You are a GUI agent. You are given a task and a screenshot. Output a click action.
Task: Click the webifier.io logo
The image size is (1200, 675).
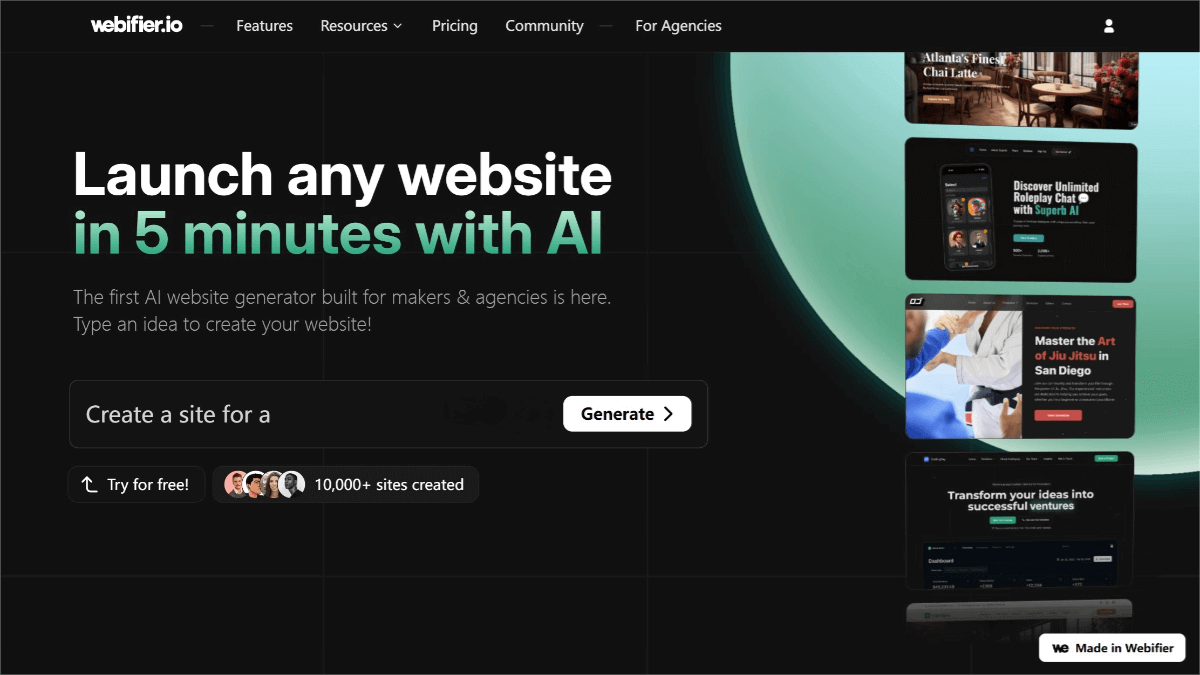[136, 26]
